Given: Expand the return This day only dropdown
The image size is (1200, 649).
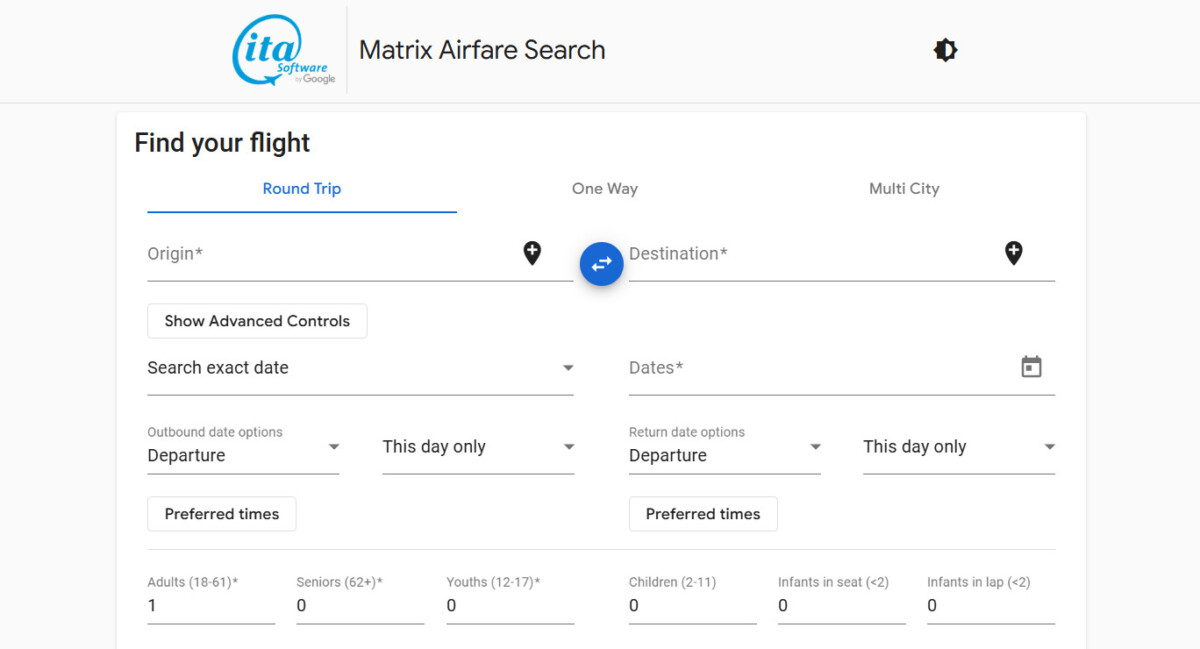Looking at the screenshot, I should 959,447.
